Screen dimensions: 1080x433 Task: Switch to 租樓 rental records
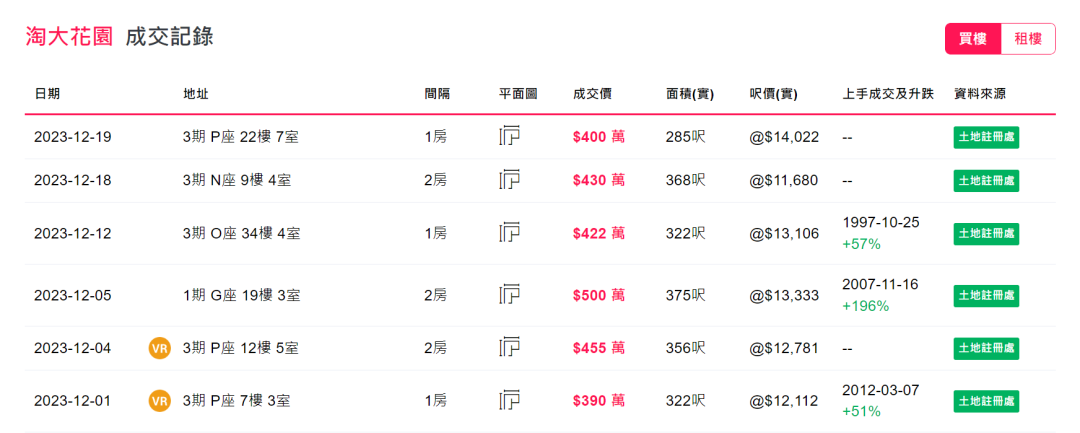pos(1028,39)
